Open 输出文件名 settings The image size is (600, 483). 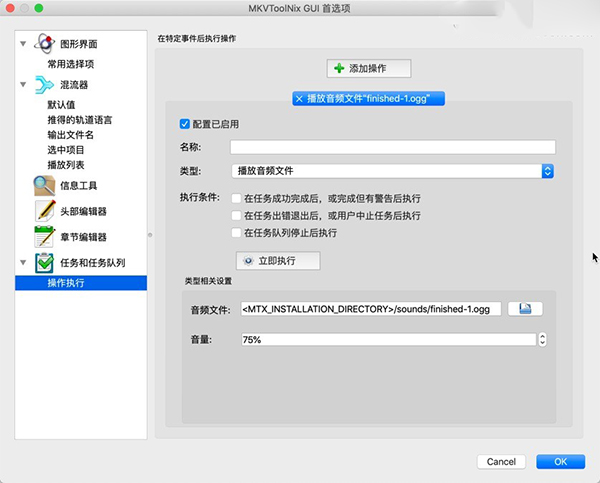pyautogui.click(x=70, y=135)
